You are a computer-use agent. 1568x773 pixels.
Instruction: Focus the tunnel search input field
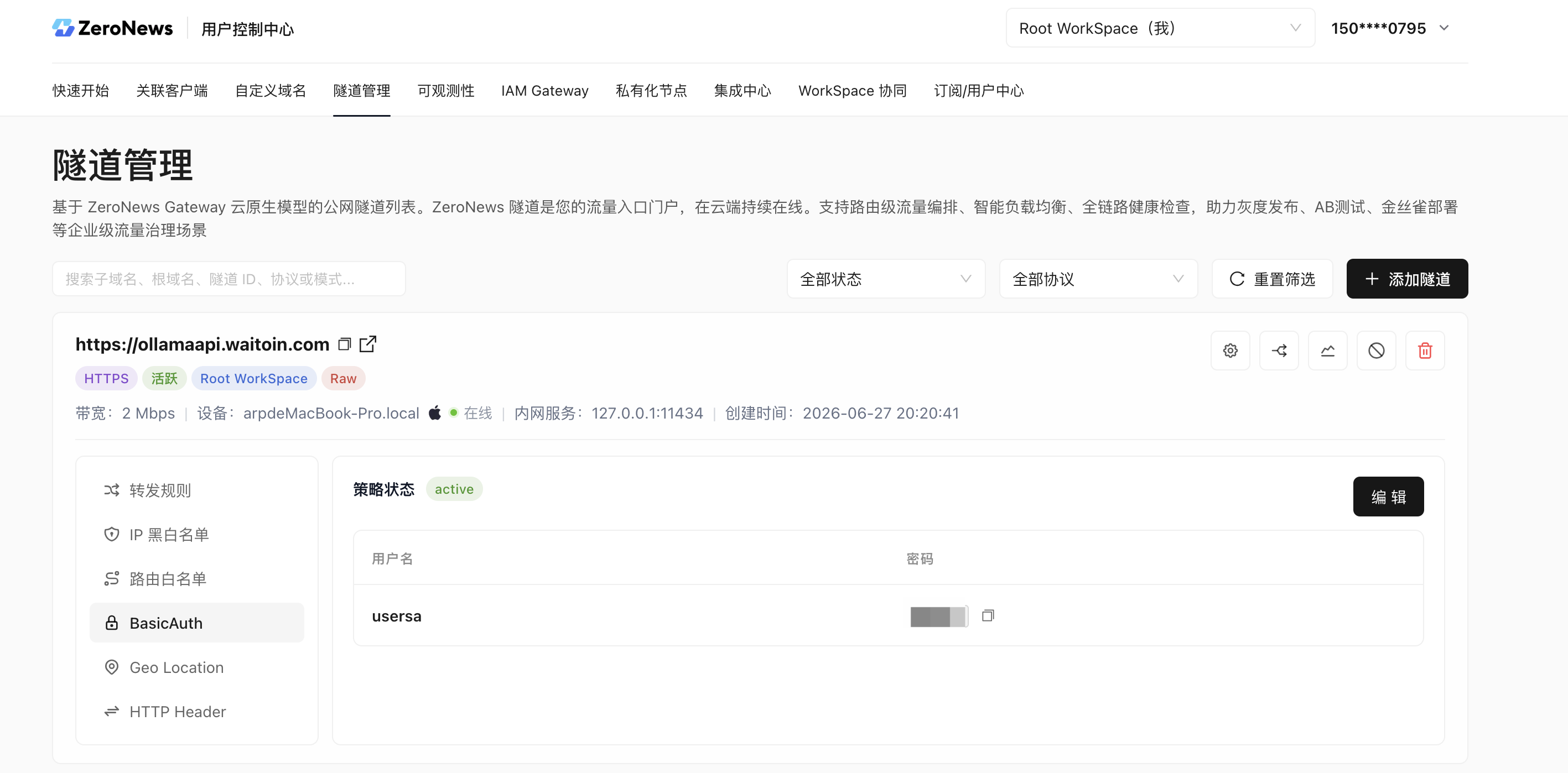229,279
